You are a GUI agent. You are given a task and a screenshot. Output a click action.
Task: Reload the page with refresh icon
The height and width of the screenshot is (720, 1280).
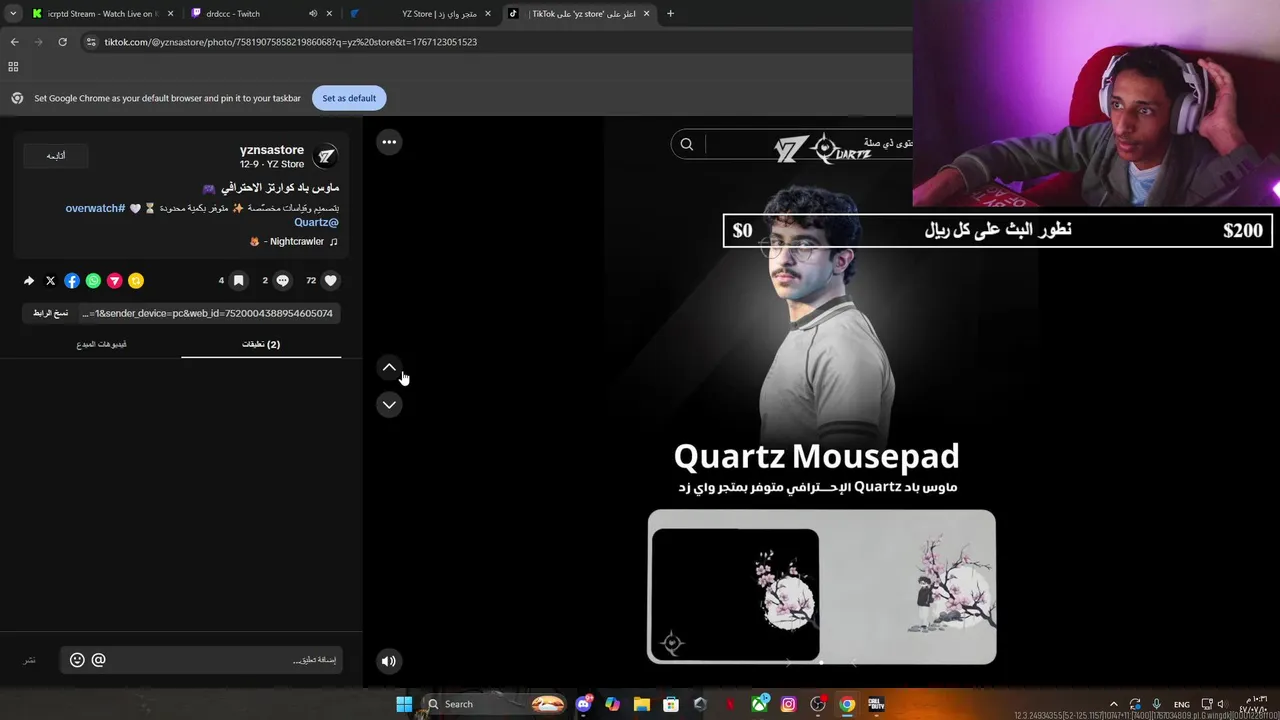click(x=62, y=42)
